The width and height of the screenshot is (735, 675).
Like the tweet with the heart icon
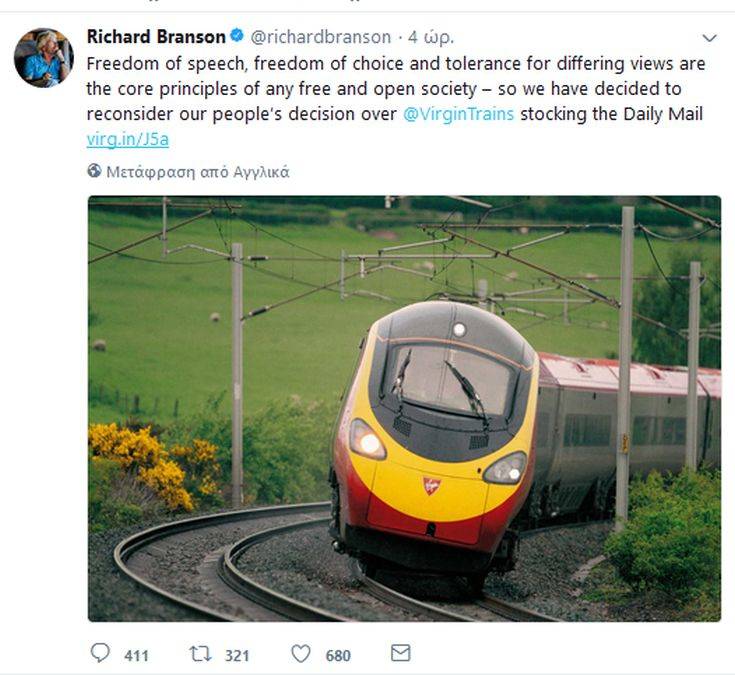point(301,654)
